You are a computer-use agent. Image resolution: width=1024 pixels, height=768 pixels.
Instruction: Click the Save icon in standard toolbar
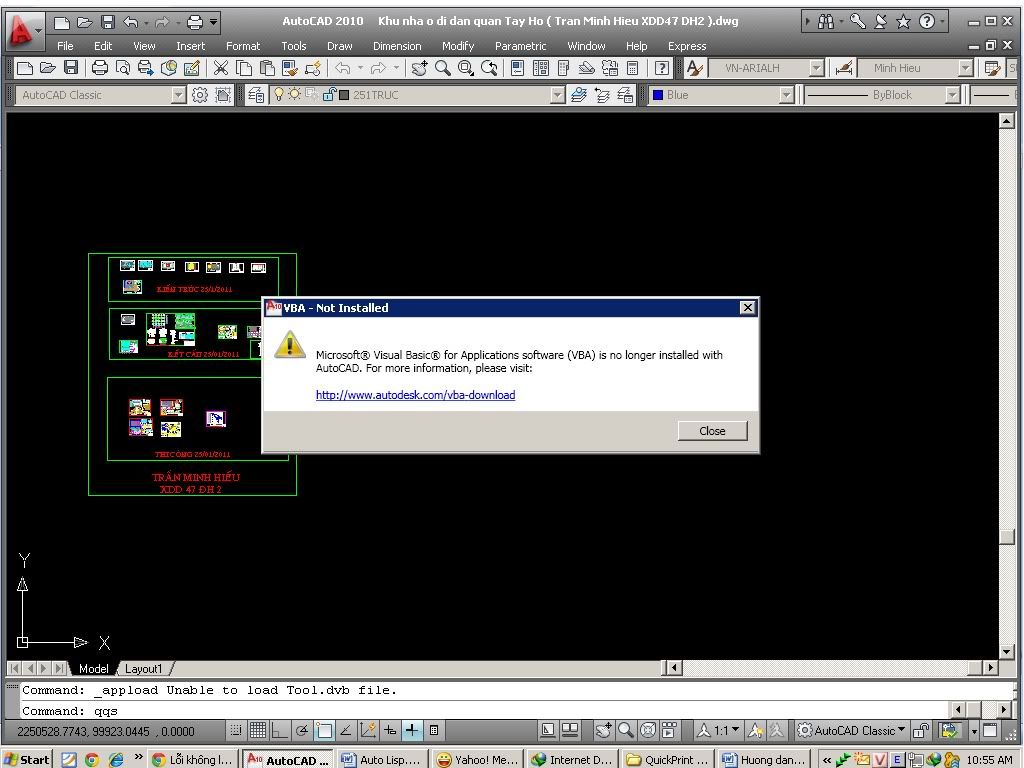[x=71, y=68]
